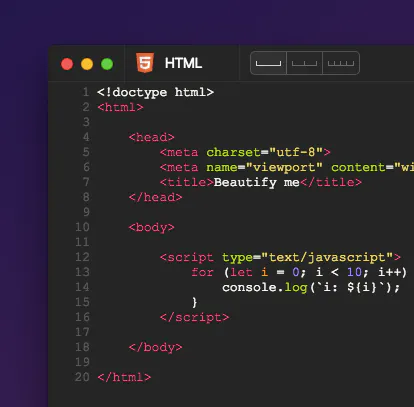
Task: Click the for loop line
Action: click(299, 272)
